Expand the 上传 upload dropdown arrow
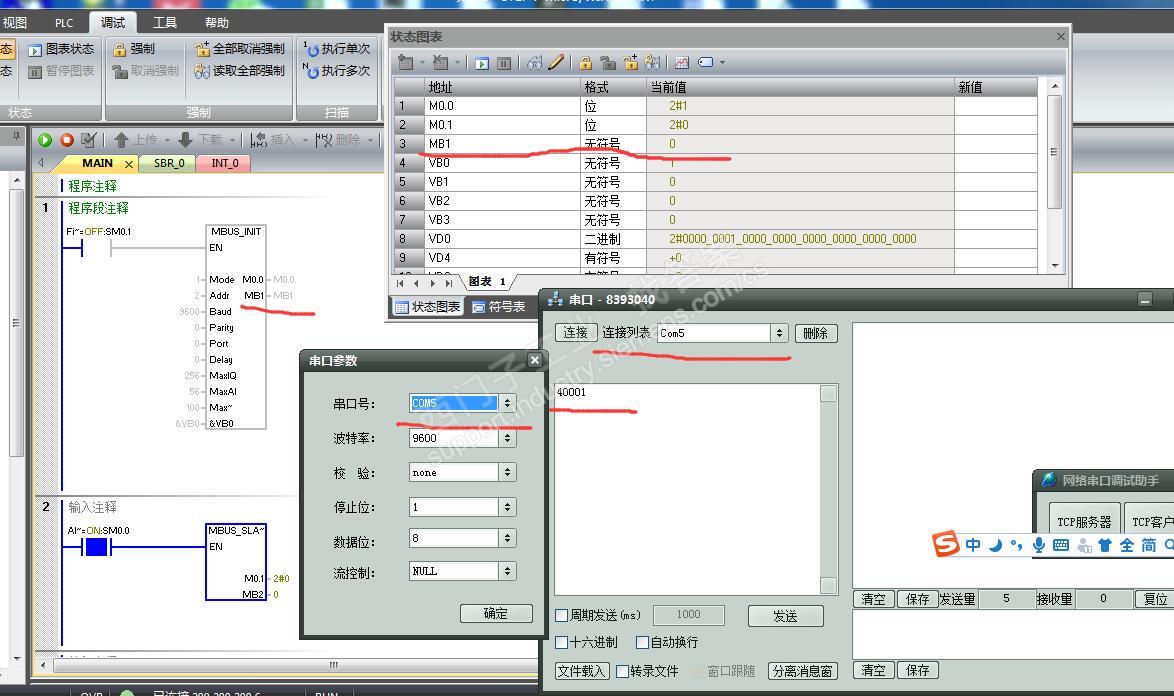The image size is (1174, 696). pos(167,140)
